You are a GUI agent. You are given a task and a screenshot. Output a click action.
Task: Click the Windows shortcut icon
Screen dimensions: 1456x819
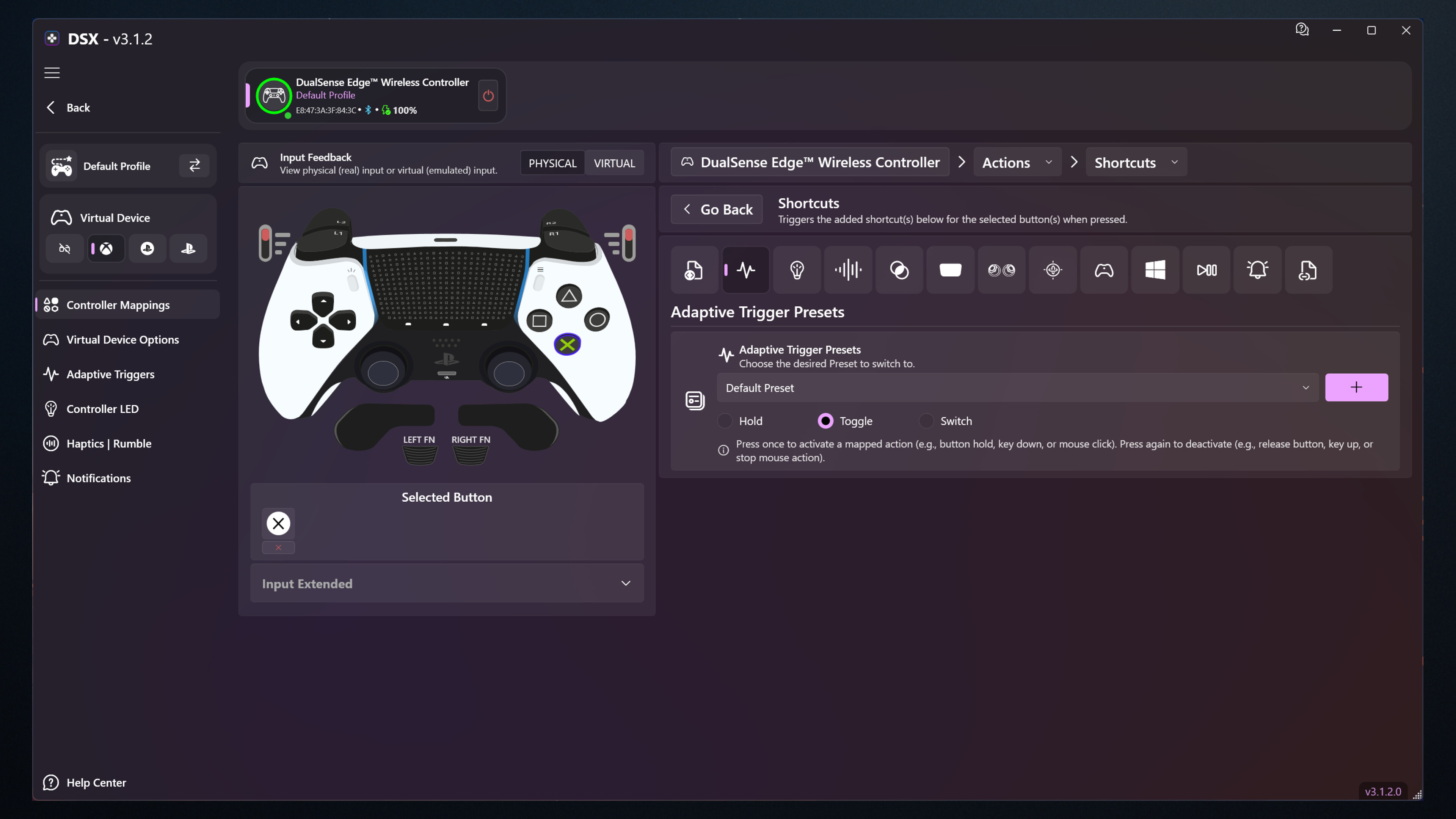(1155, 270)
